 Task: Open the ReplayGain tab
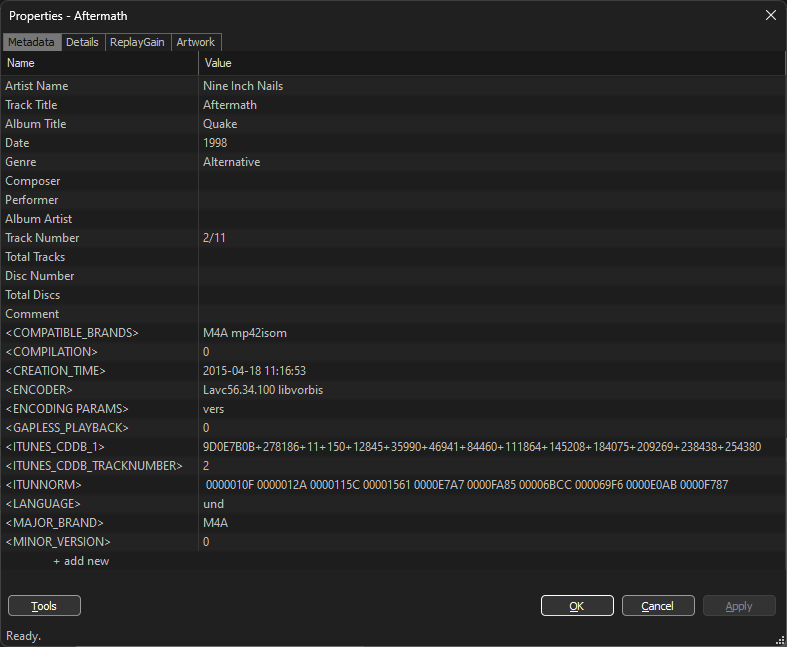coord(137,42)
